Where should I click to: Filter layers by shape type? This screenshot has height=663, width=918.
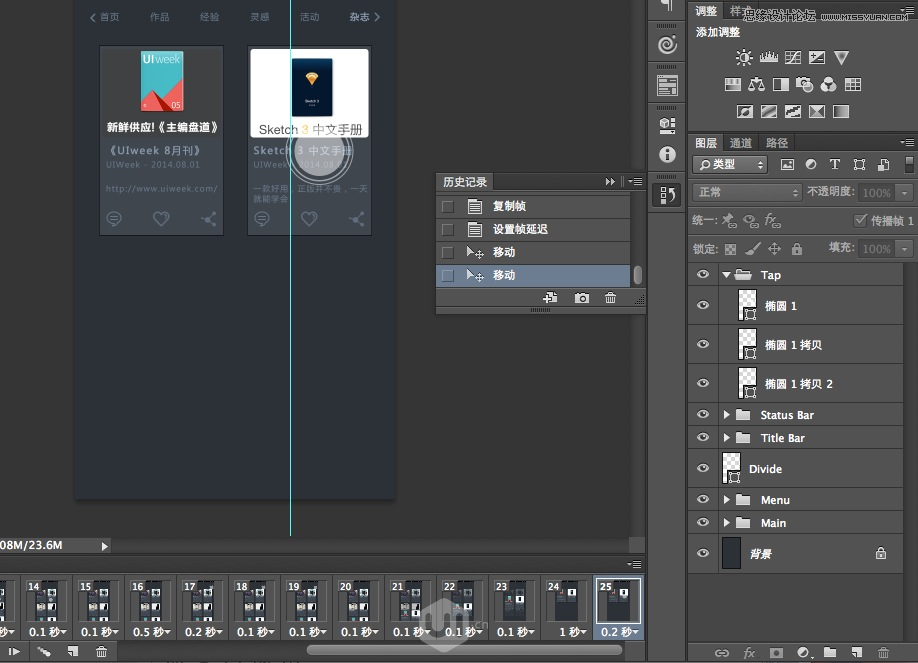tap(859, 165)
